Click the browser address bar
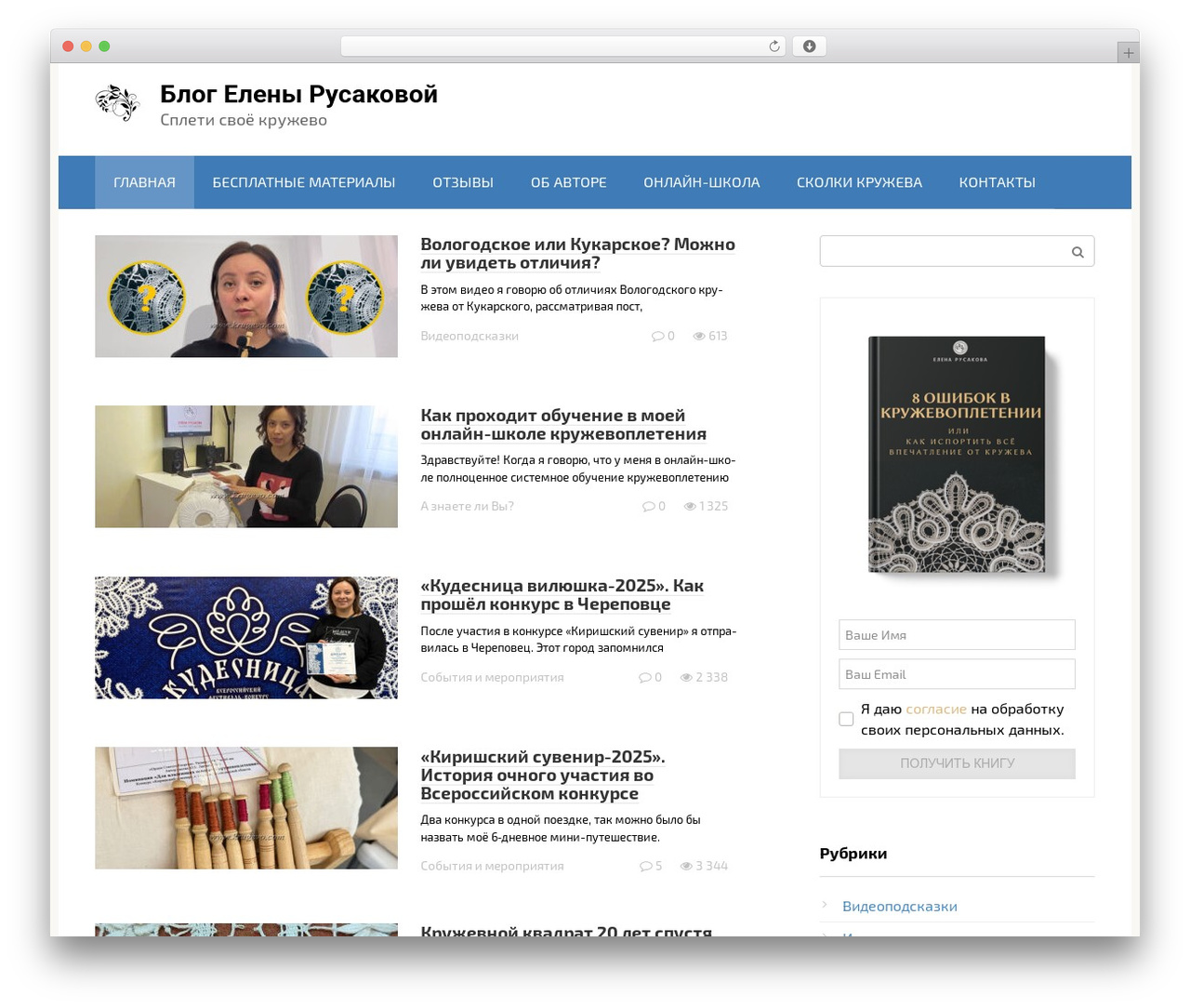This screenshot has width=1190, height=1008. [x=563, y=46]
